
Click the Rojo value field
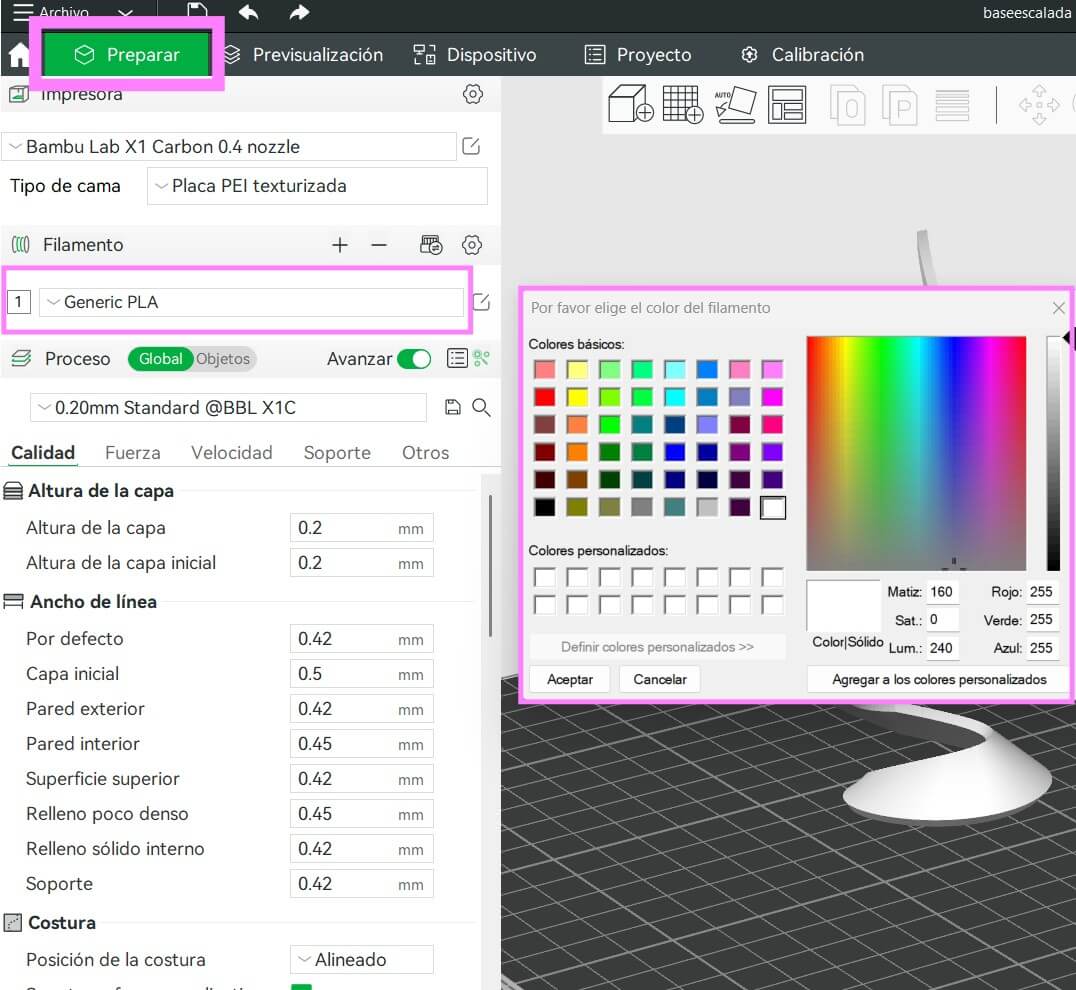pyautogui.click(x=1042, y=591)
